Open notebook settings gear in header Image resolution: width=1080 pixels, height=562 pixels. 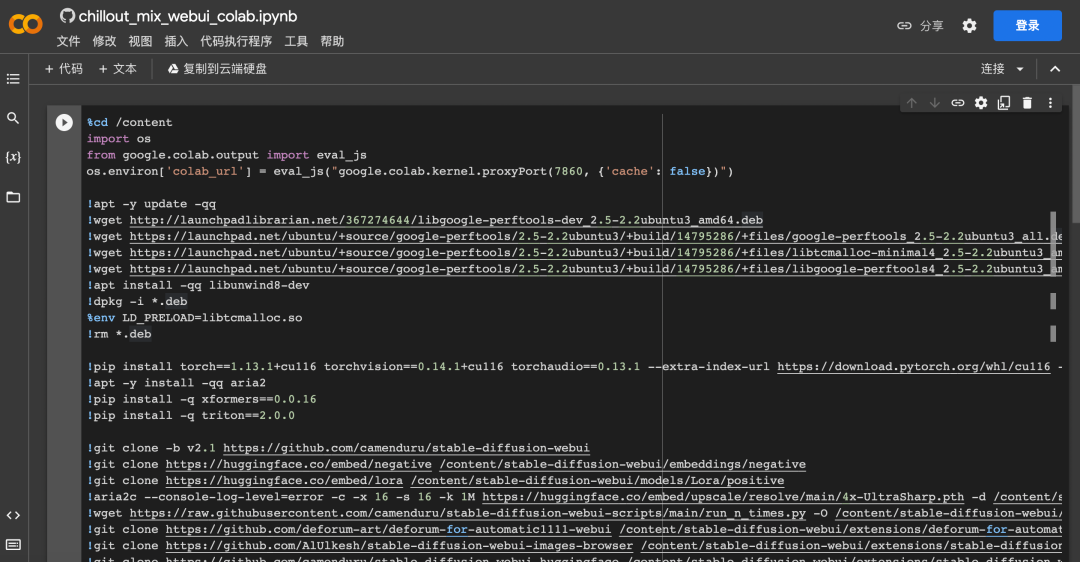tap(969, 25)
